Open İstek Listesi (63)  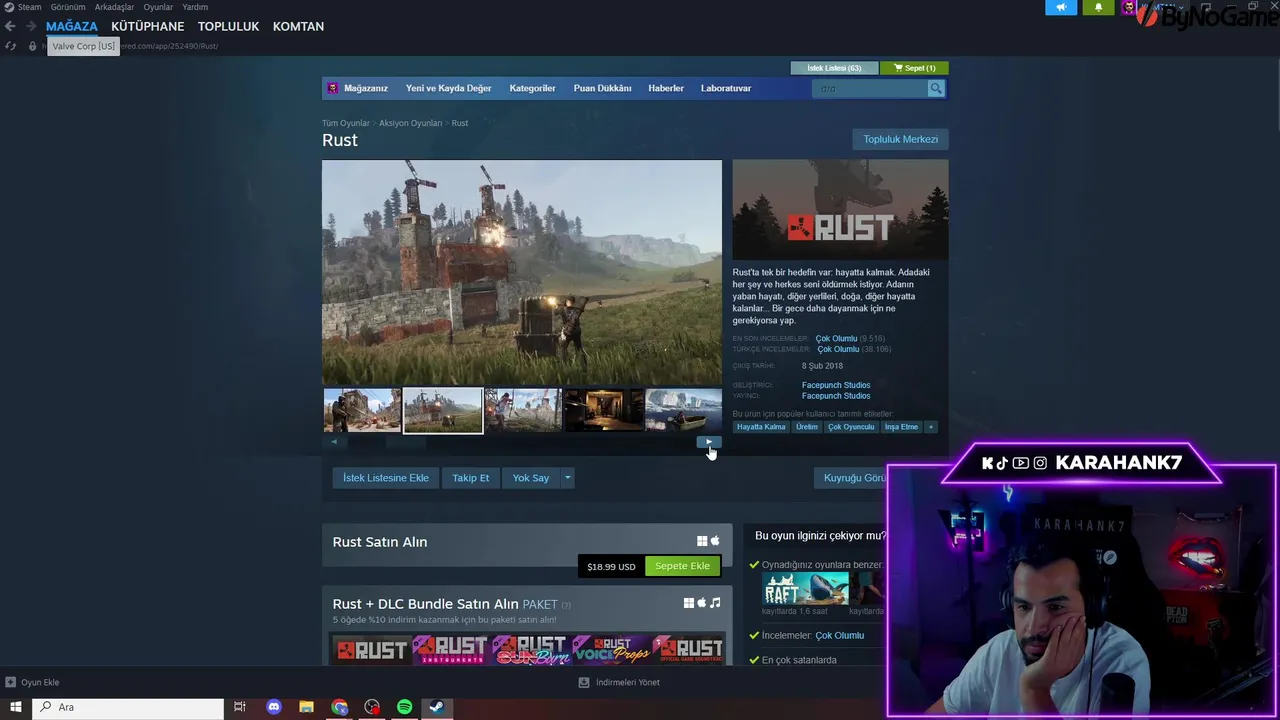[834, 68]
